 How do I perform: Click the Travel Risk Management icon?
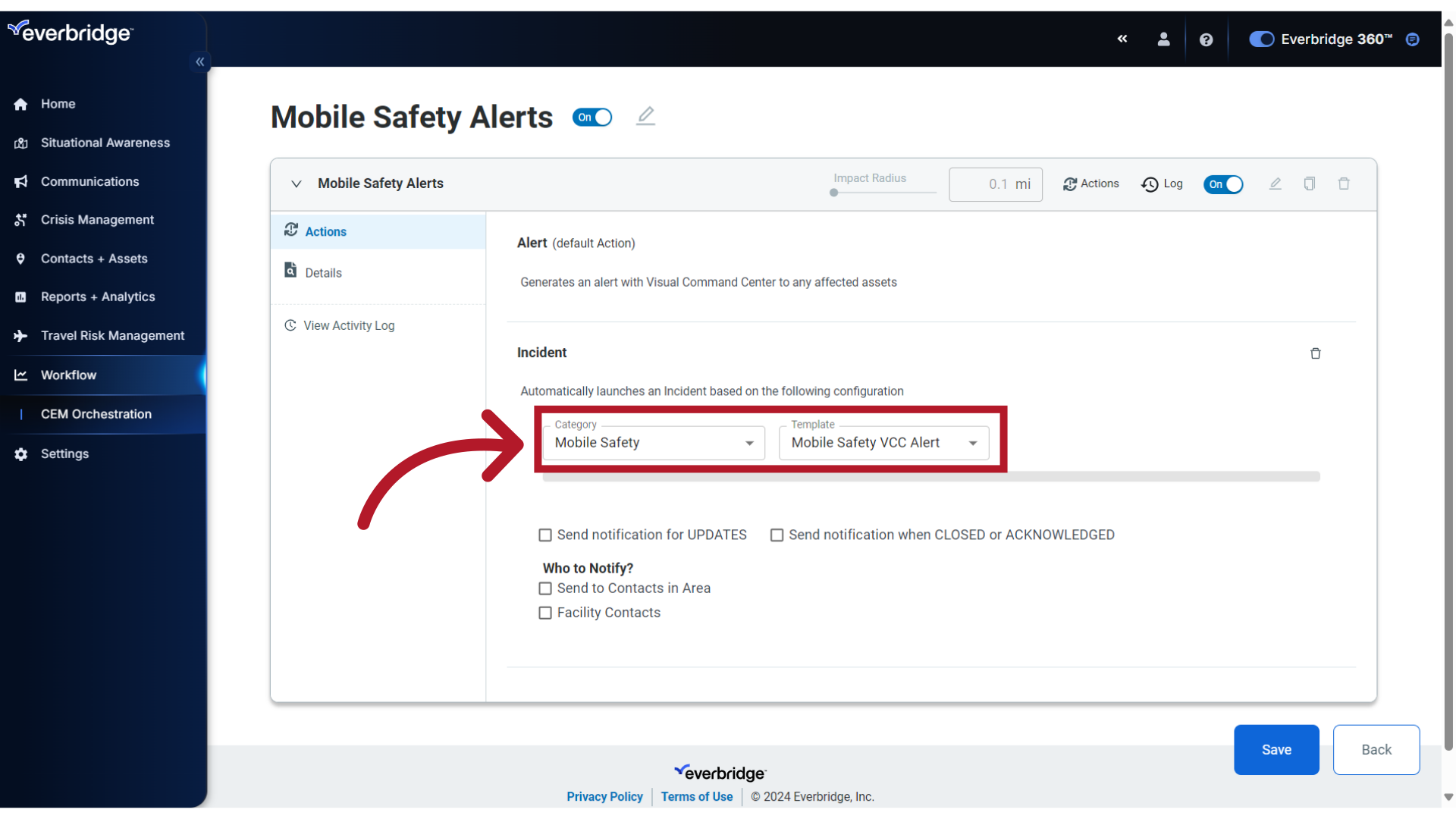click(x=21, y=335)
